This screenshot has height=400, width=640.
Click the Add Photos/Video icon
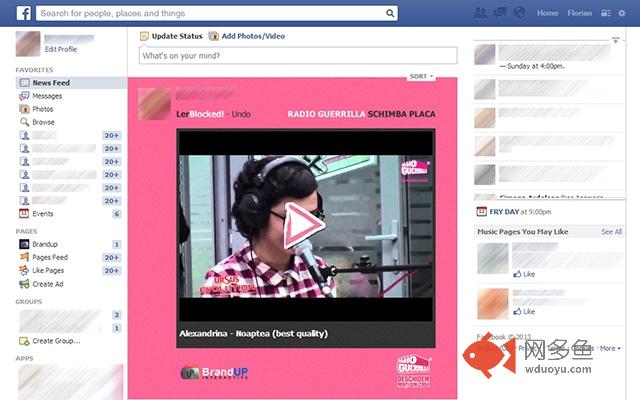[213, 36]
